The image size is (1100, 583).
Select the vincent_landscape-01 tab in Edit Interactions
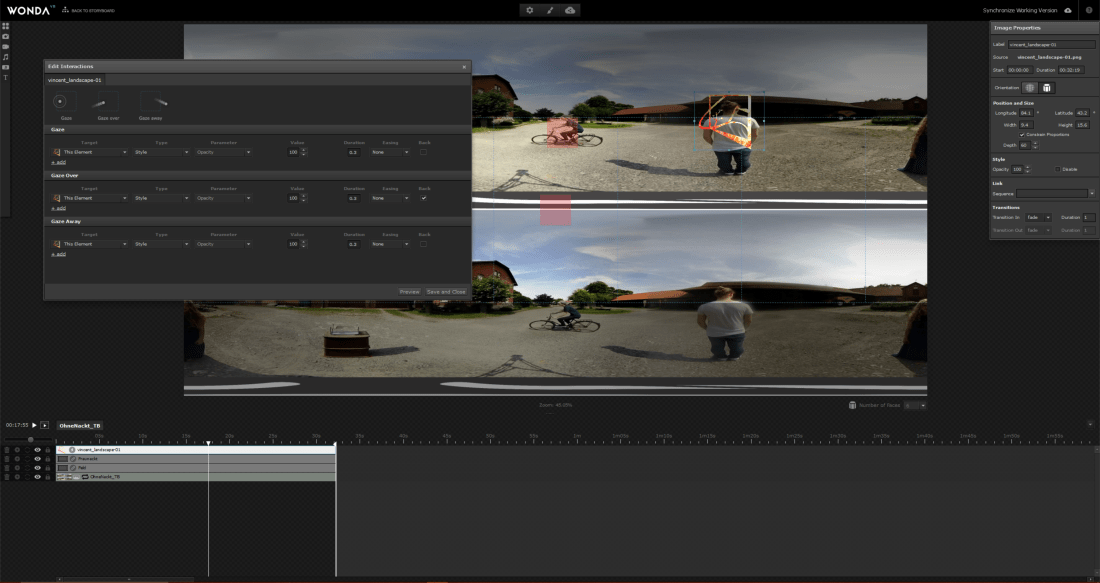[75, 80]
